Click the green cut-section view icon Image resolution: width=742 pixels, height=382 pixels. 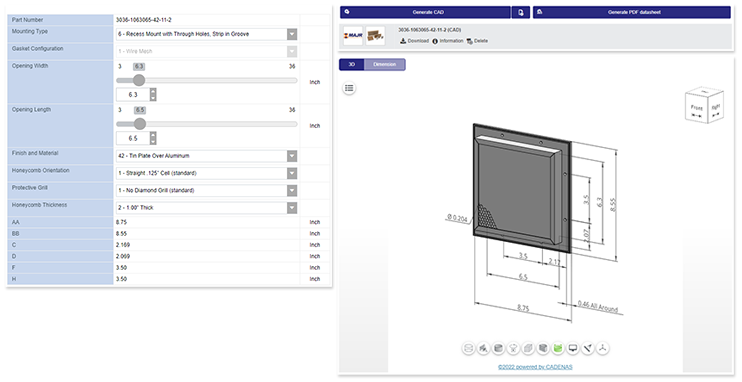tap(558, 348)
